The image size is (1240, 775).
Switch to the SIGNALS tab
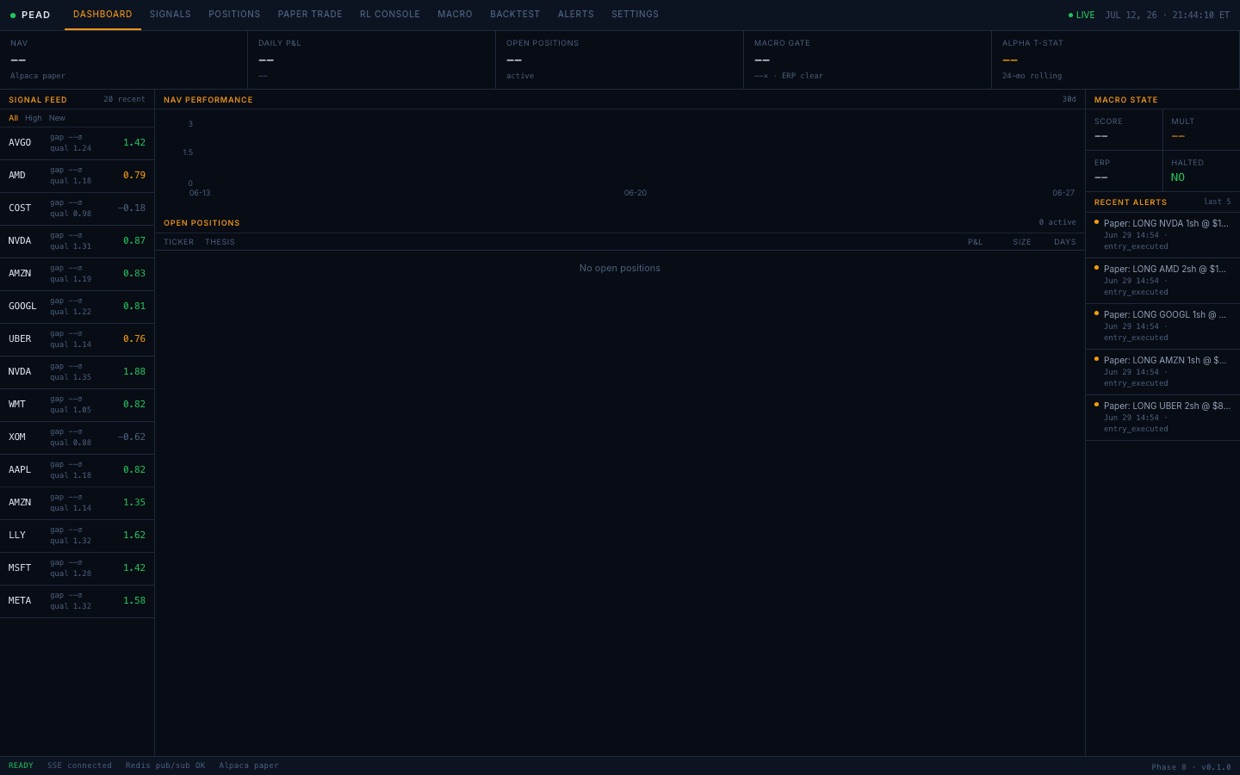tap(170, 15)
